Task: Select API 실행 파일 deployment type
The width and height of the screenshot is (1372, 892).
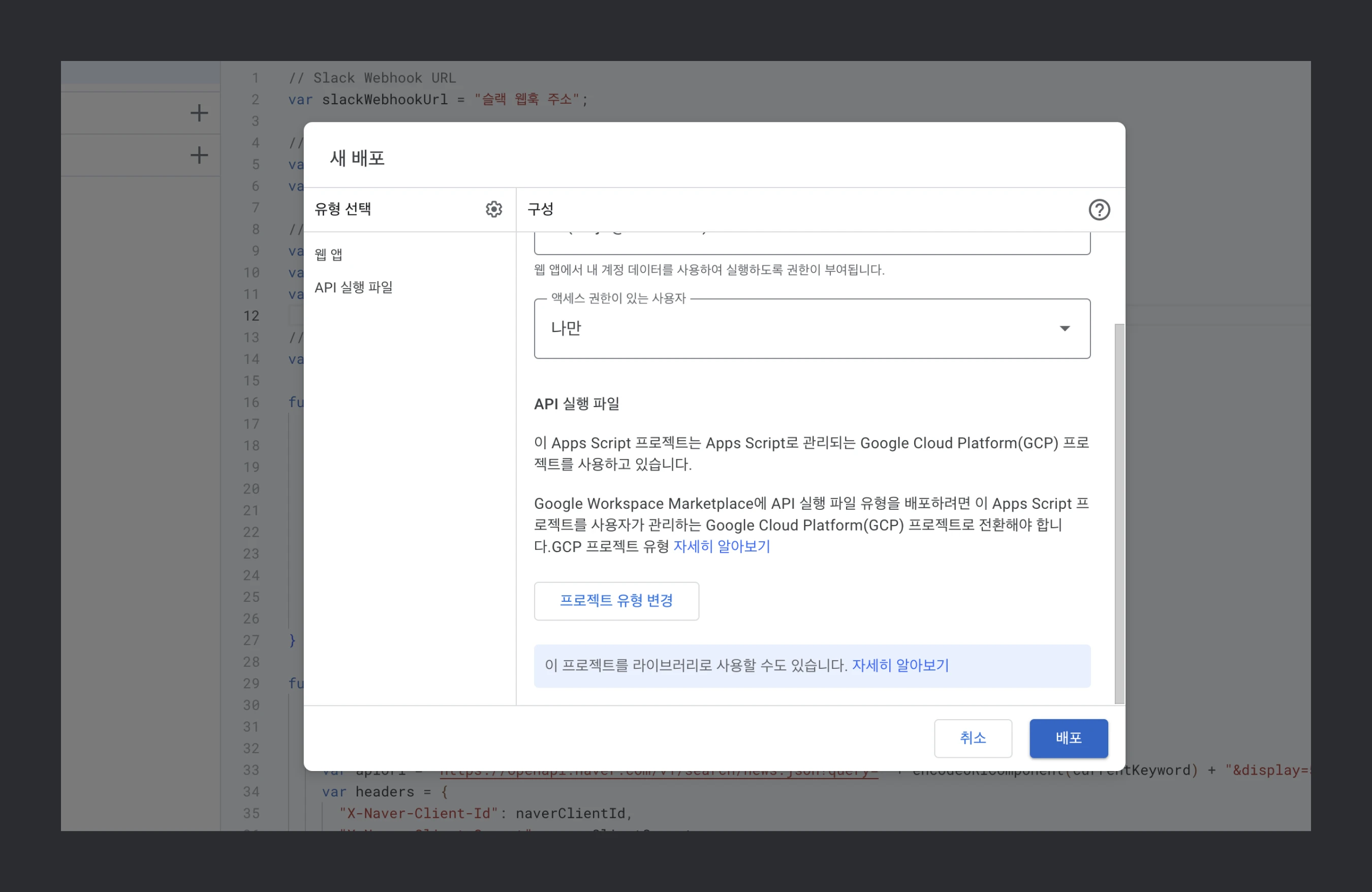Action: [353, 287]
